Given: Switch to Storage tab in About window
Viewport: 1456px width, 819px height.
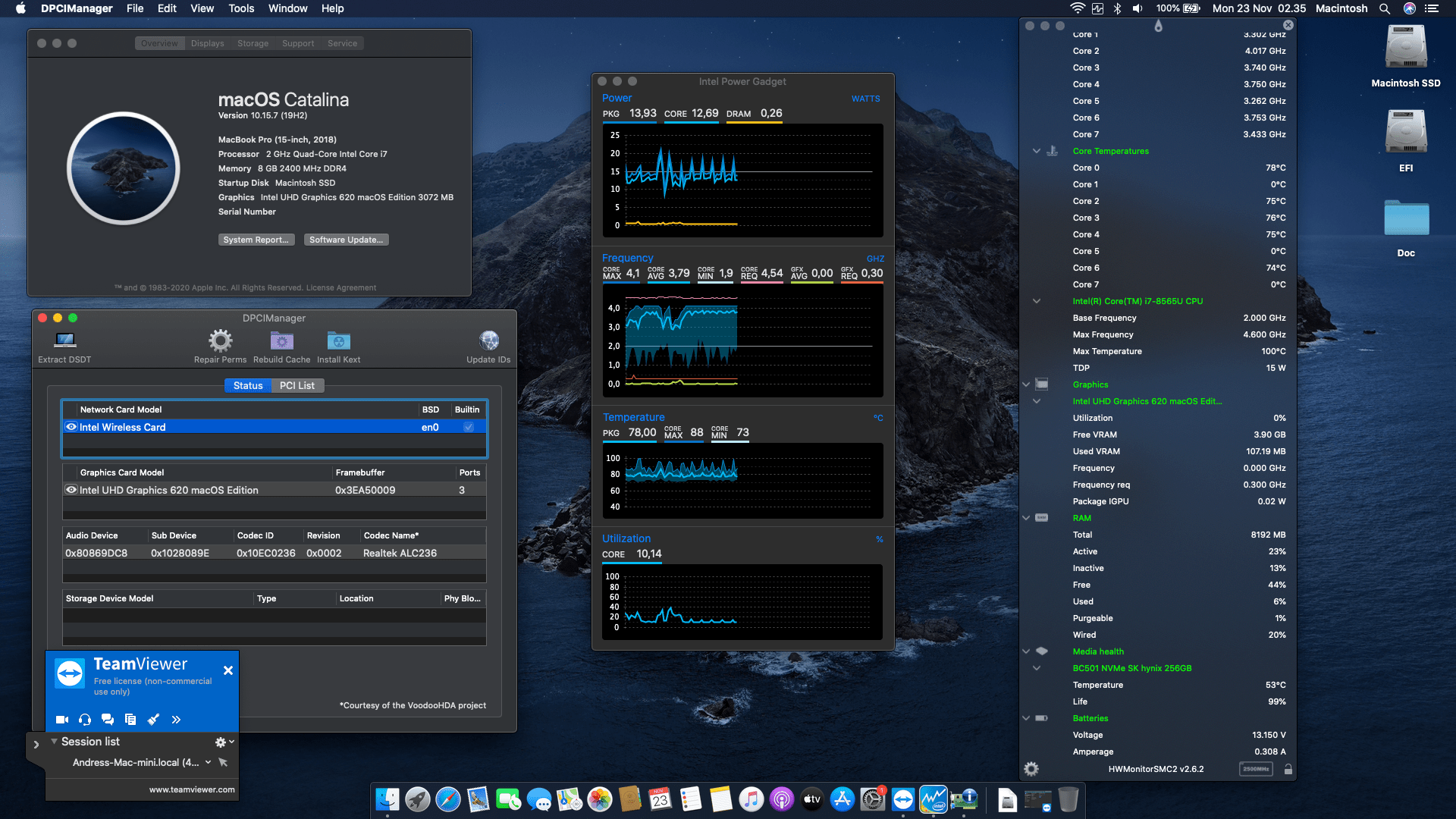Looking at the screenshot, I should (253, 43).
